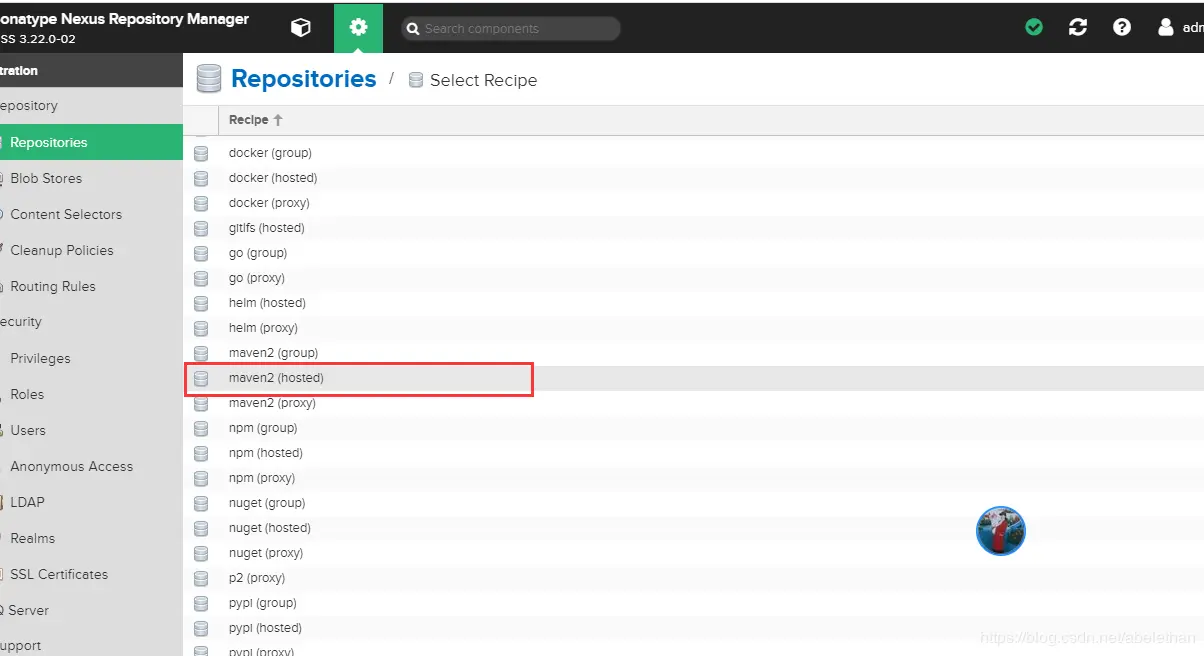This screenshot has width=1204, height=656.
Task: Select the Administration gear icon
Action: (358, 28)
